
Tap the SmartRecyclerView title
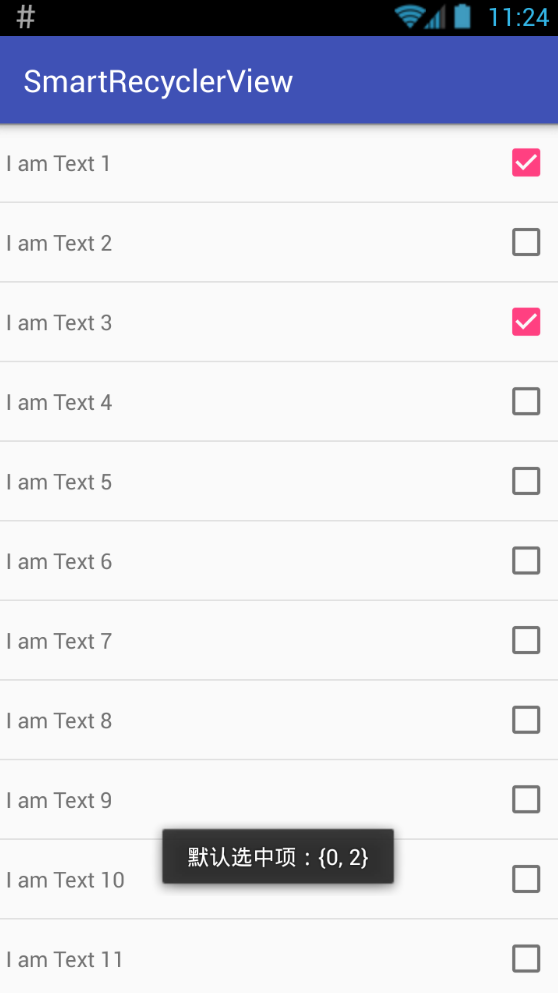(158, 82)
